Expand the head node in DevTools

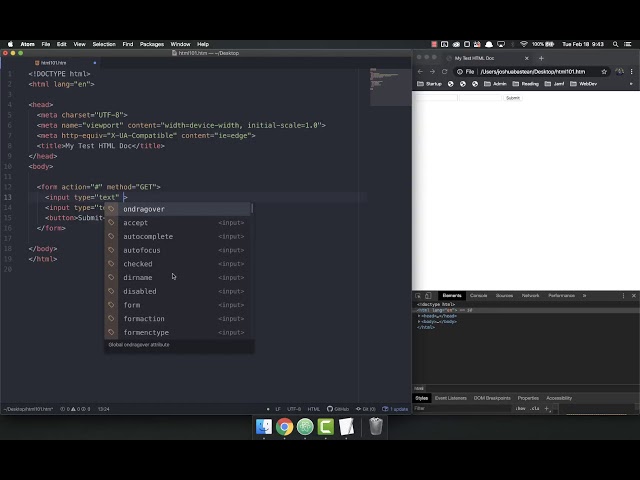pyautogui.click(x=419, y=316)
